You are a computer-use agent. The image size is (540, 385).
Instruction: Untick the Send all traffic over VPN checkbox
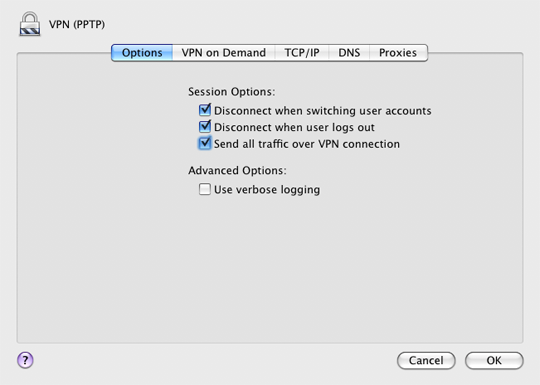point(205,143)
